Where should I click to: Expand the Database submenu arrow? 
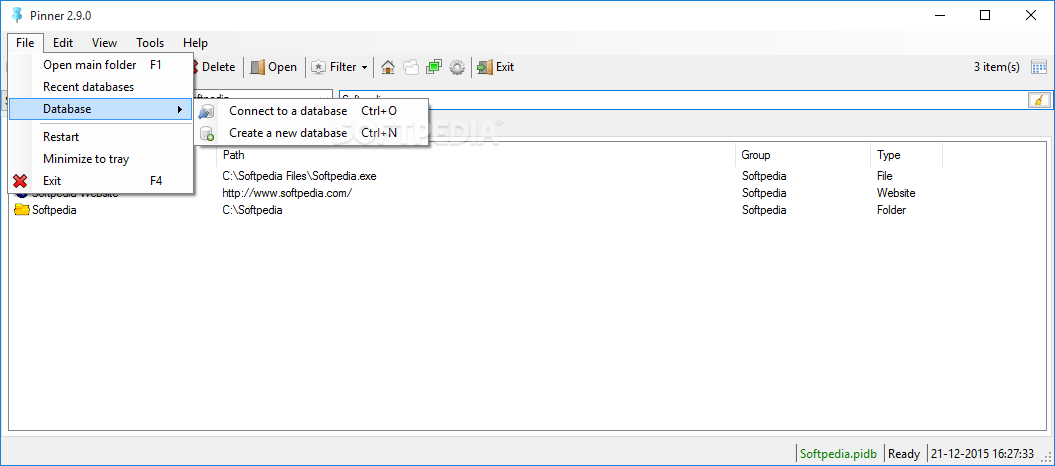(x=180, y=109)
